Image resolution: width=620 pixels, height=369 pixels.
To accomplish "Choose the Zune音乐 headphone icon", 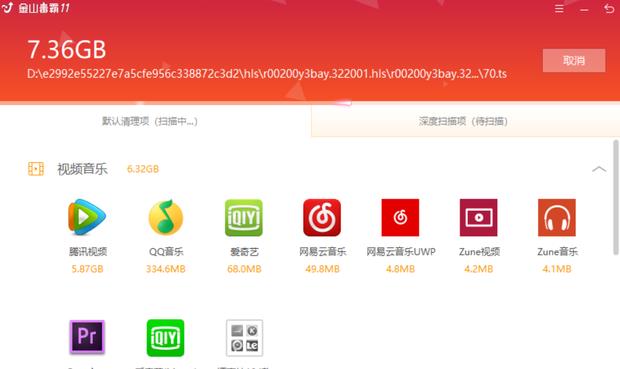I will [557, 218].
